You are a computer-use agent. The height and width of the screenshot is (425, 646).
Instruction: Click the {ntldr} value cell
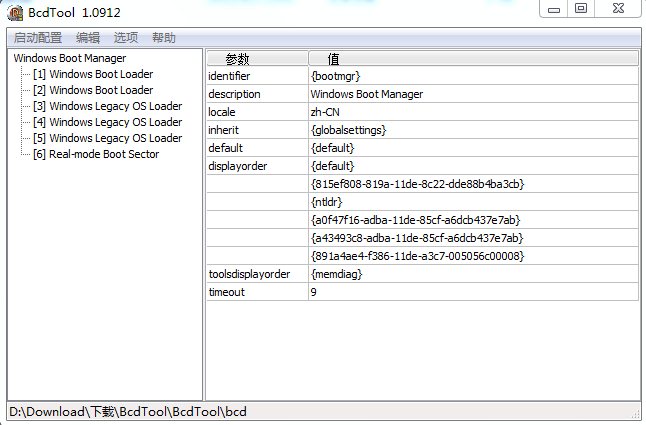click(x=474, y=202)
